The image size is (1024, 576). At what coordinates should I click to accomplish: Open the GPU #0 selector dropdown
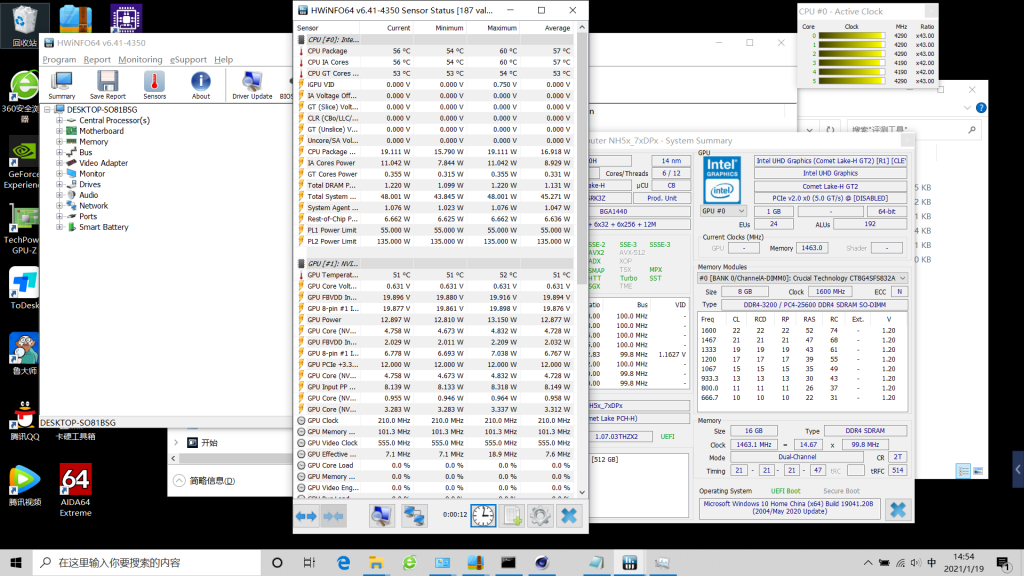point(722,211)
